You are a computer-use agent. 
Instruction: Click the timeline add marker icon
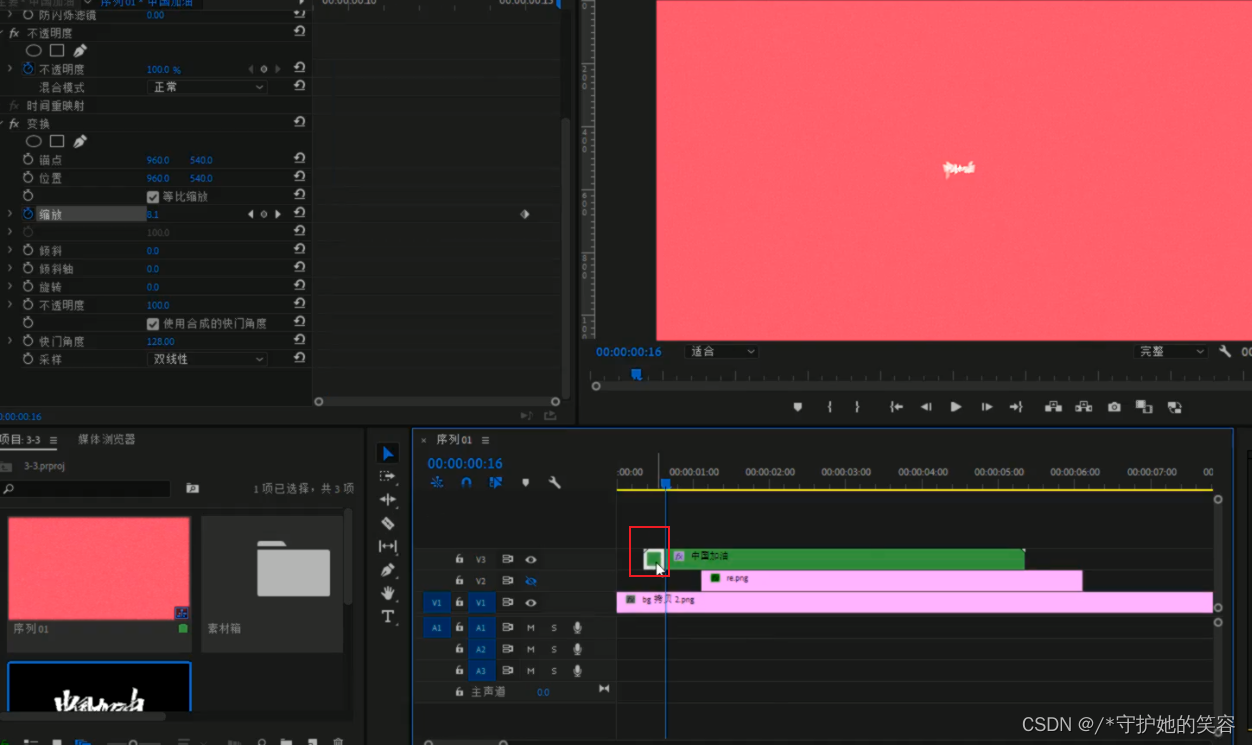pyautogui.click(x=525, y=482)
